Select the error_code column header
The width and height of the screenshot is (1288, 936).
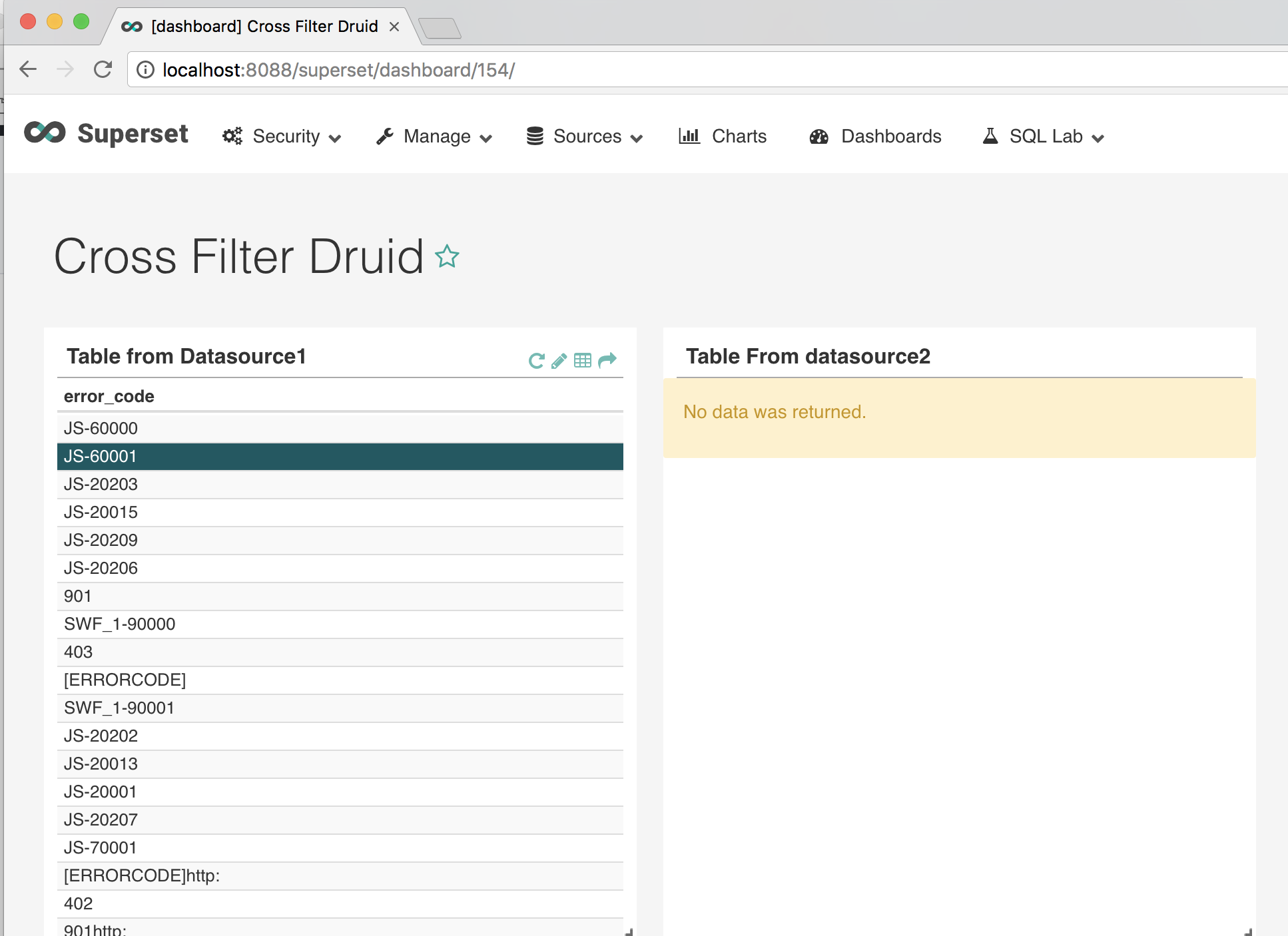[x=109, y=396]
